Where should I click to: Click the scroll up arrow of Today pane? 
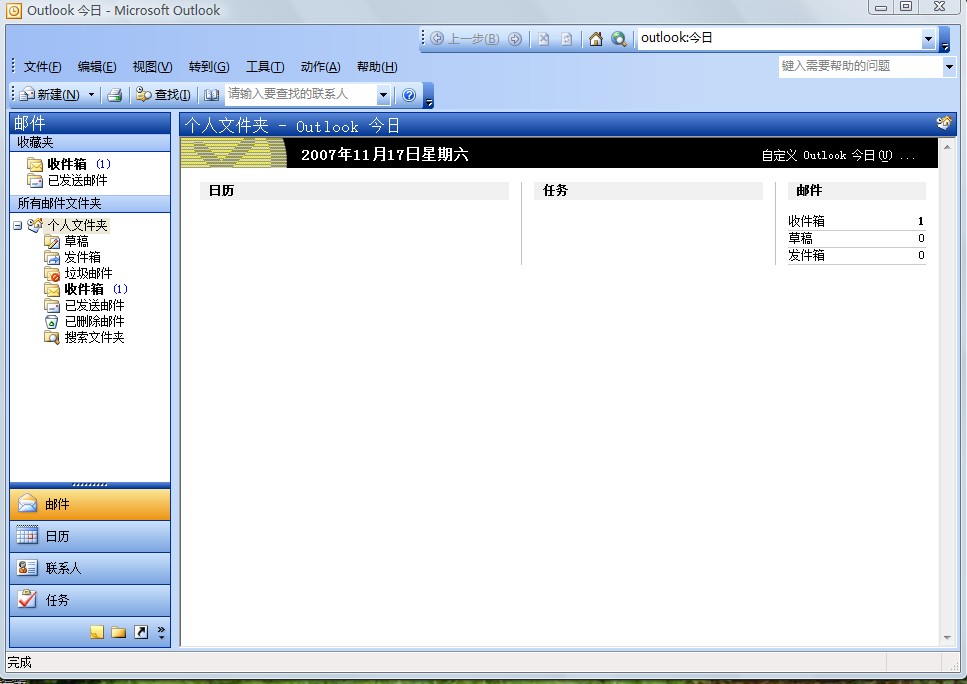tap(947, 147)
